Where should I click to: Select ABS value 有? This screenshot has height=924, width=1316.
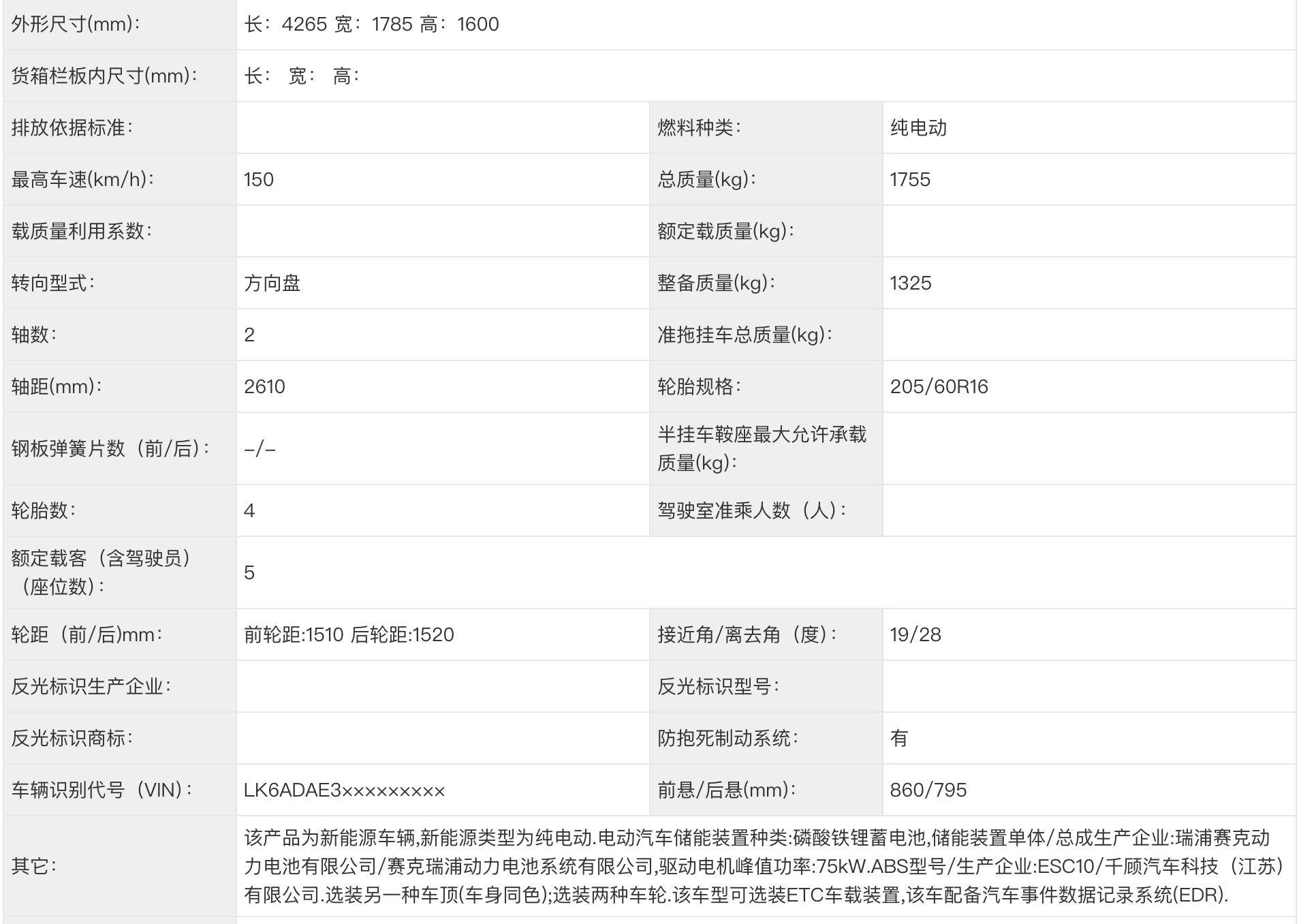point(898,738)
